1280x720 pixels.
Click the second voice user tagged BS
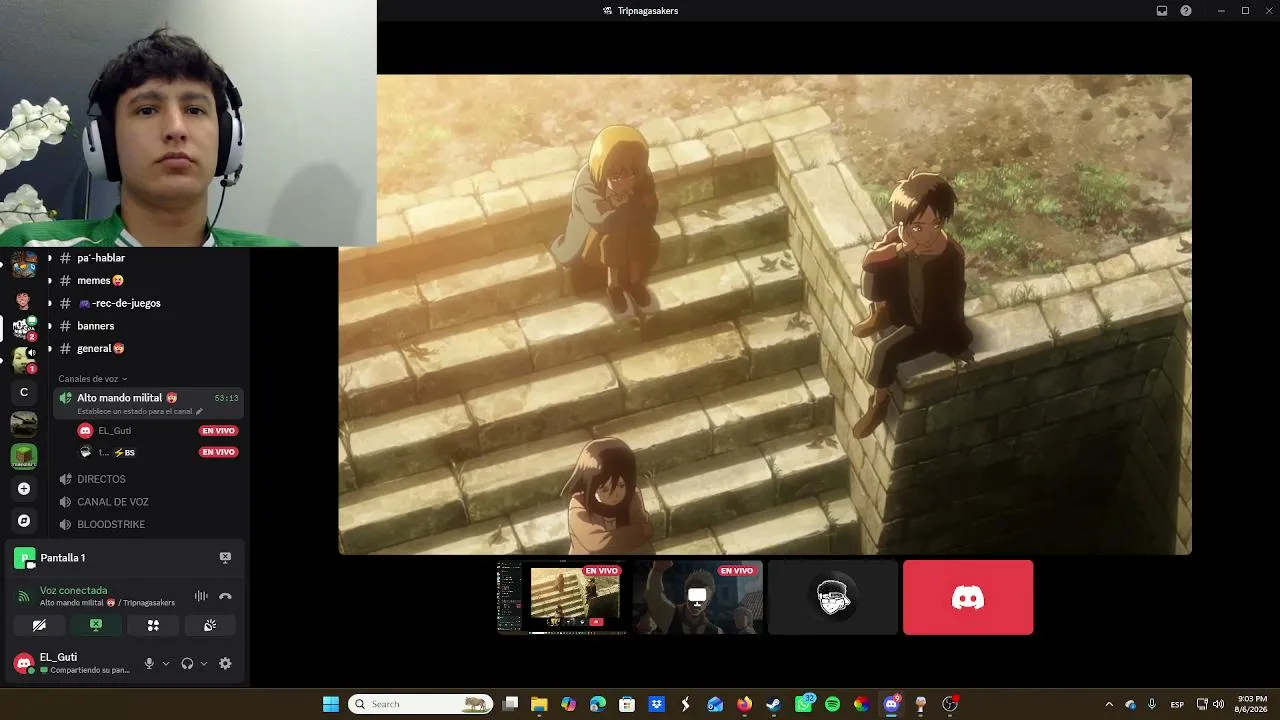point(117,453)
